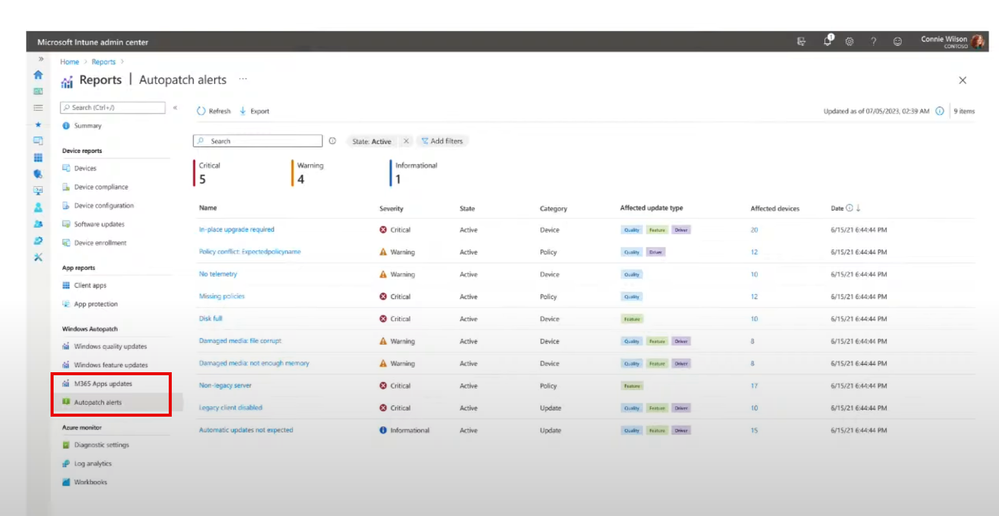Image resolution: width=999 pixels, height=516 pixels.
Task: Open the feedback smiley icon
Action: 898,41
